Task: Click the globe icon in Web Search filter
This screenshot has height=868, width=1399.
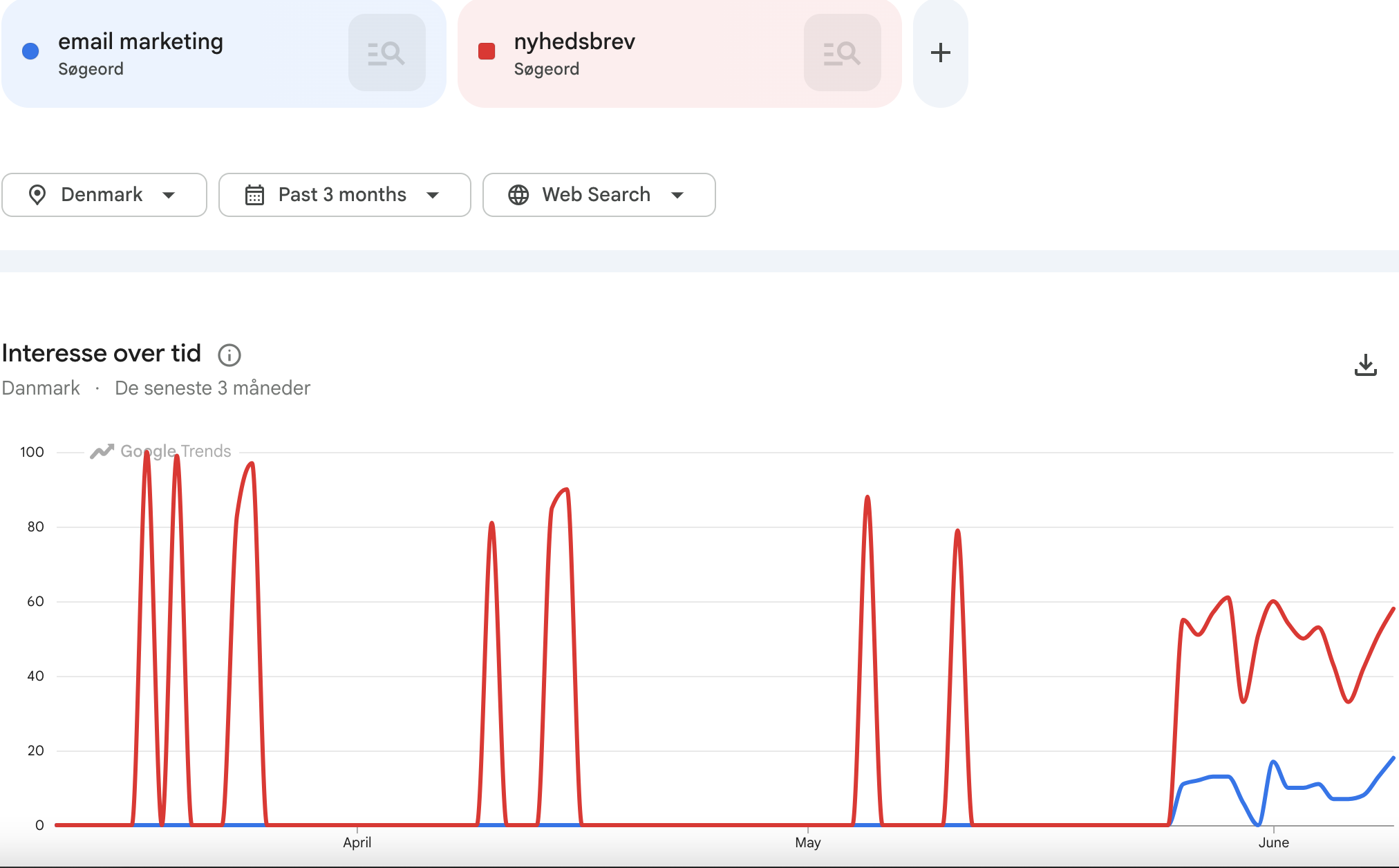Action: click(x=518, y=195)
